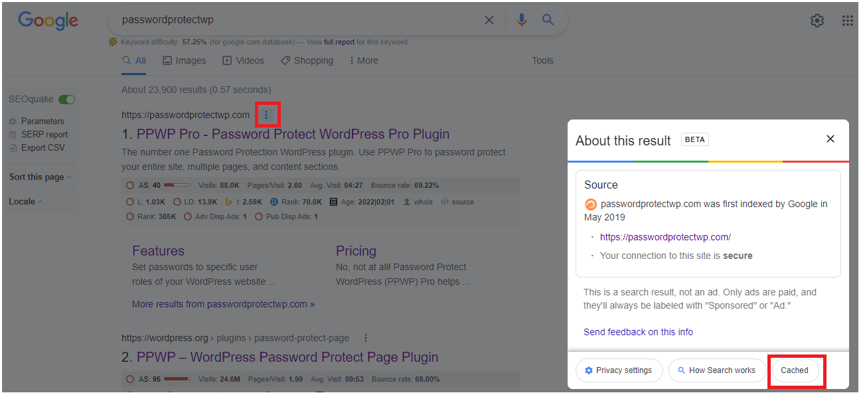Click the magnifier search icon in search box
This screenshot has width=862, height=395.
coord(548,20)
